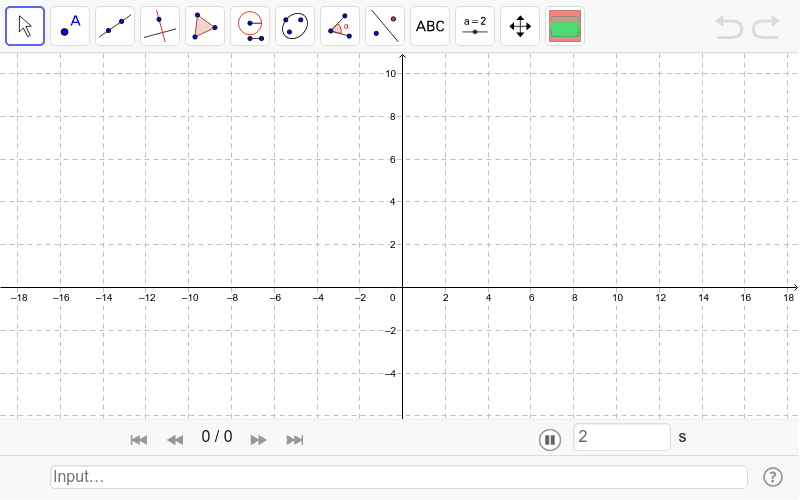Redo the last undone action
800x500 pixels.
[x=766, y=27]
